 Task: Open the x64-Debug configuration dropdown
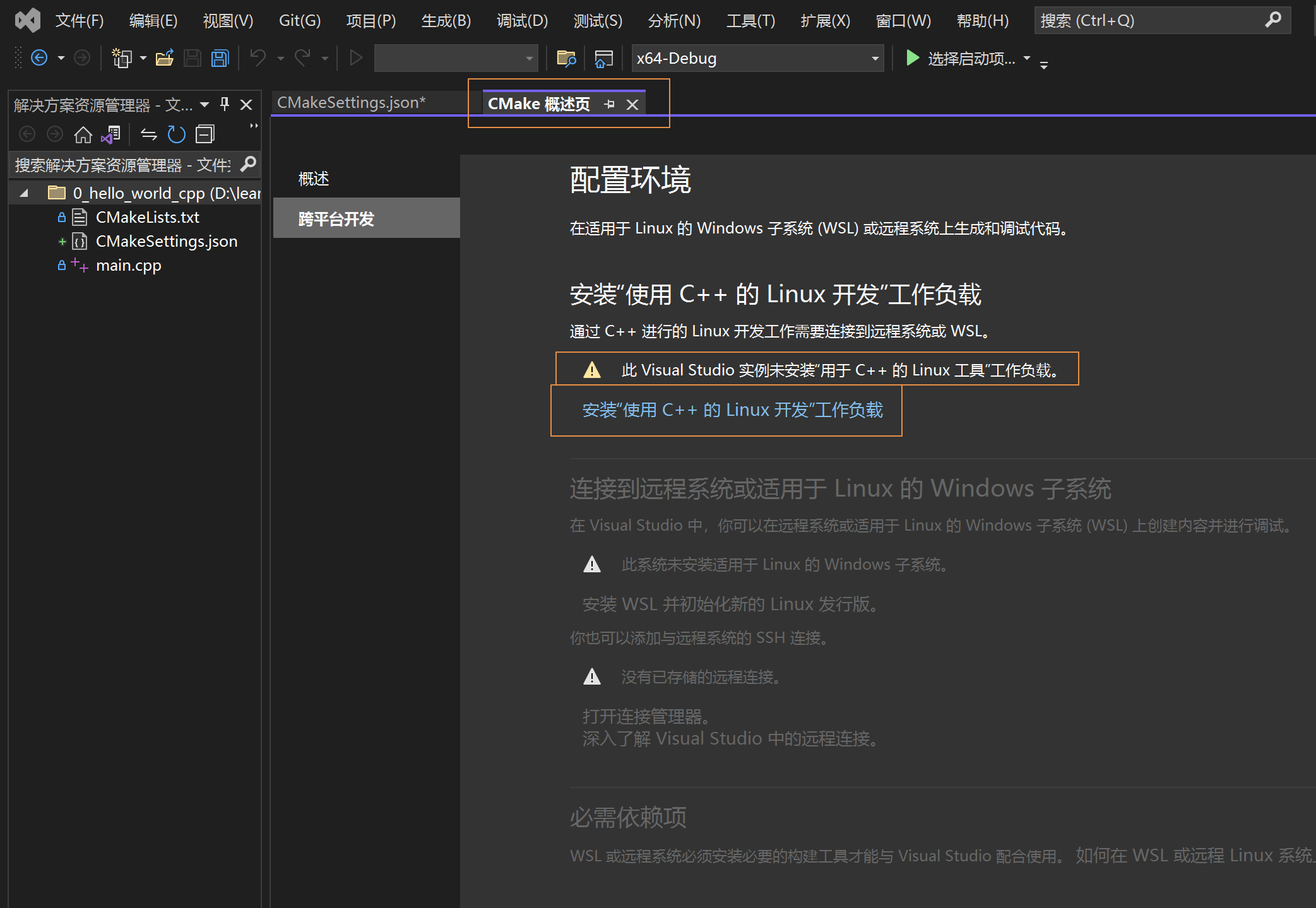(875, 59)
